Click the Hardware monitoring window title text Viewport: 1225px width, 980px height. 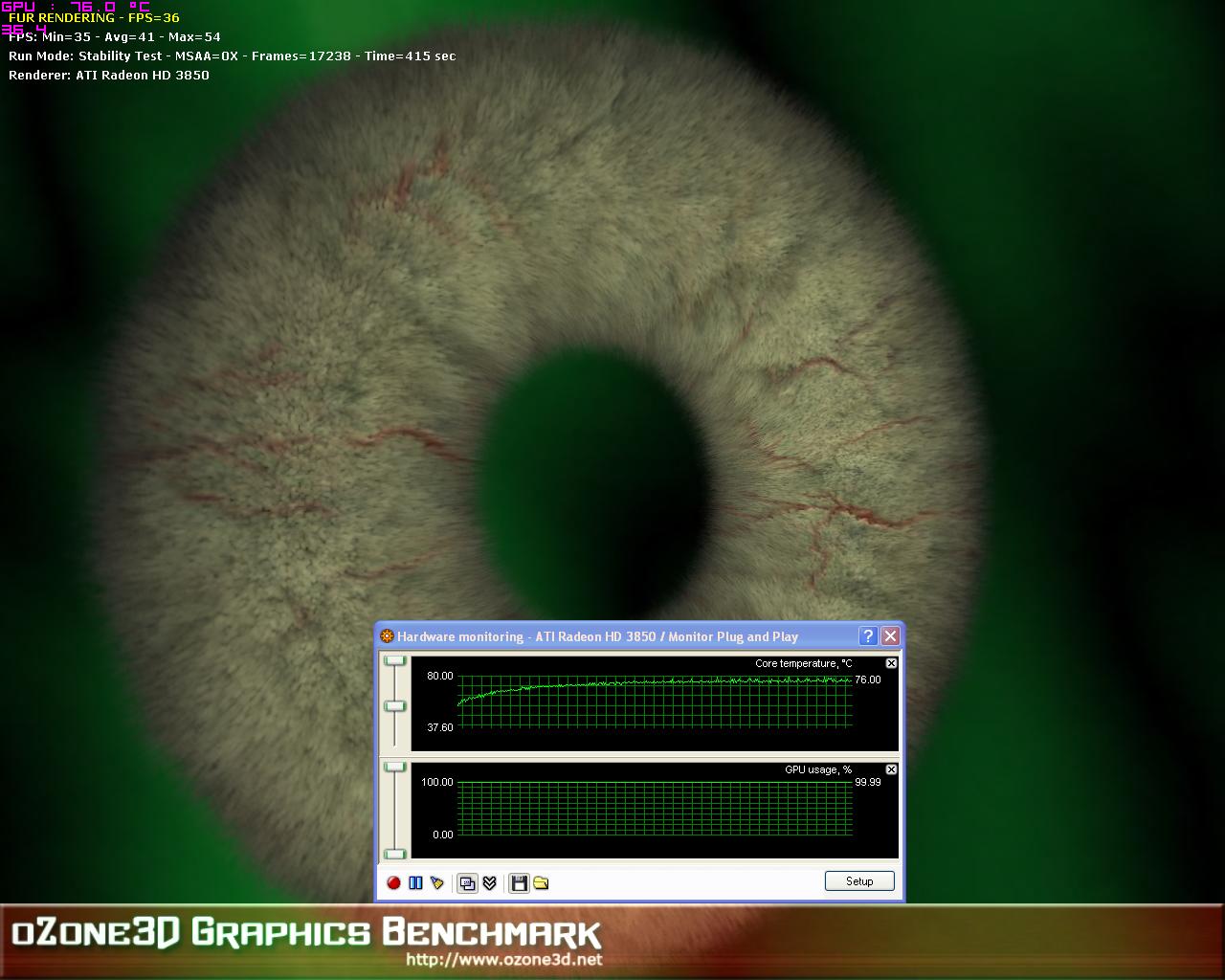597,636
